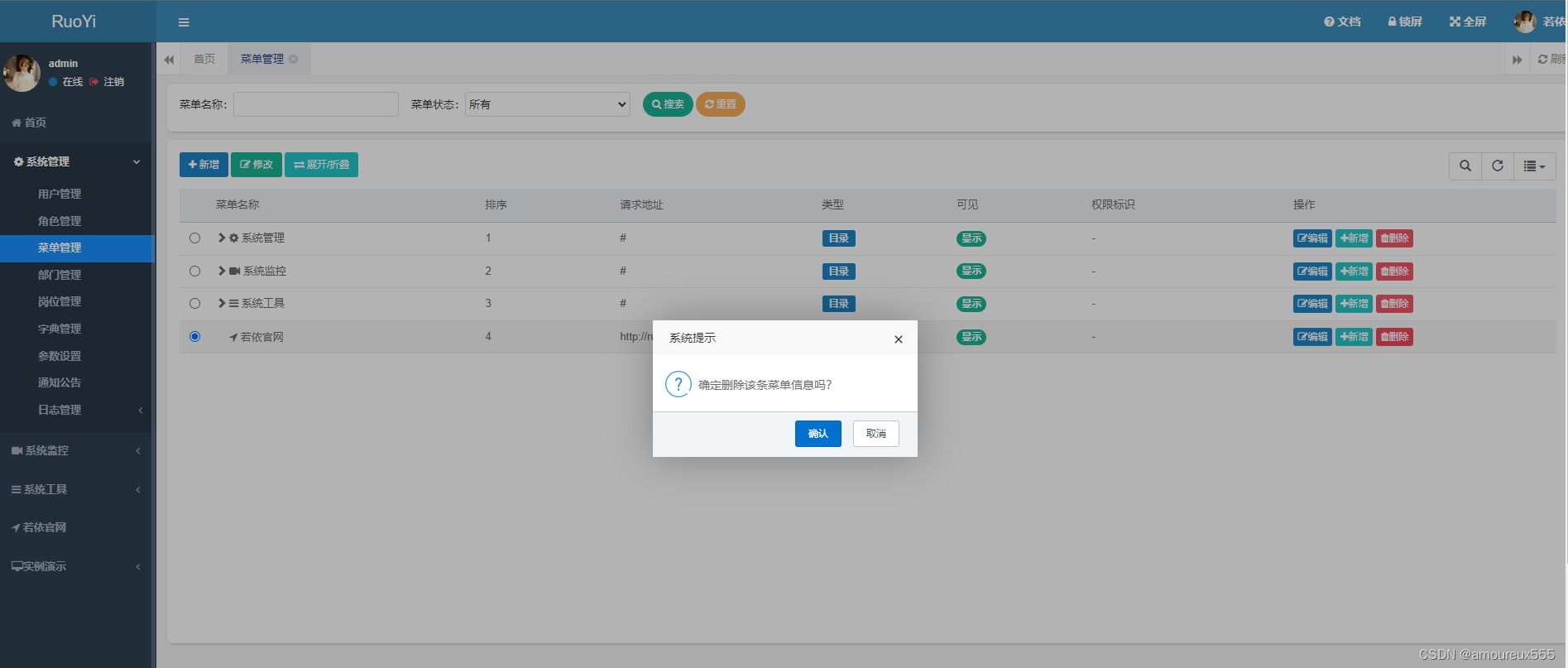Confirm deletion with 确认 button

818,434
